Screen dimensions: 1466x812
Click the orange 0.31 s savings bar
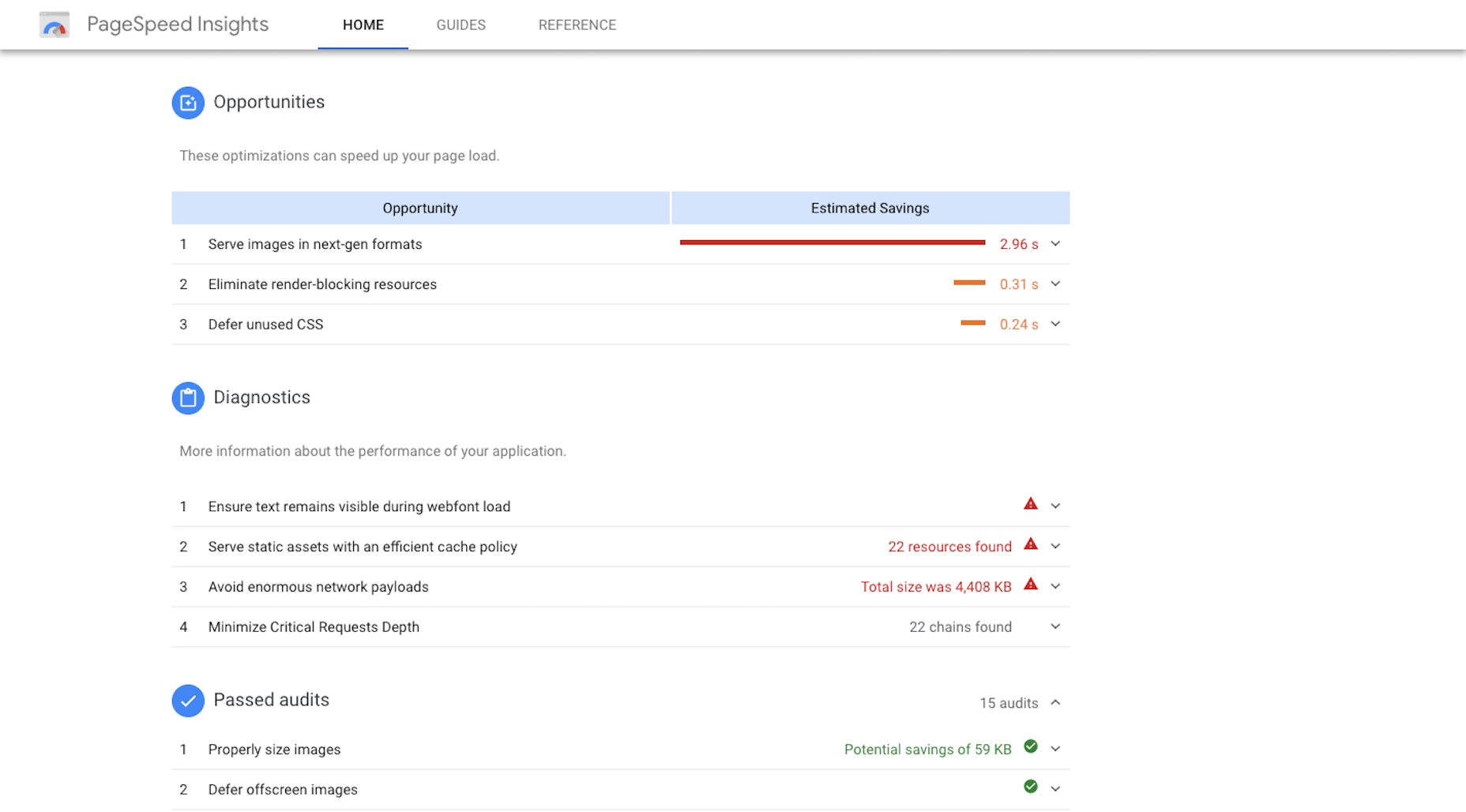pyautogui.click(x=969, y=283)
